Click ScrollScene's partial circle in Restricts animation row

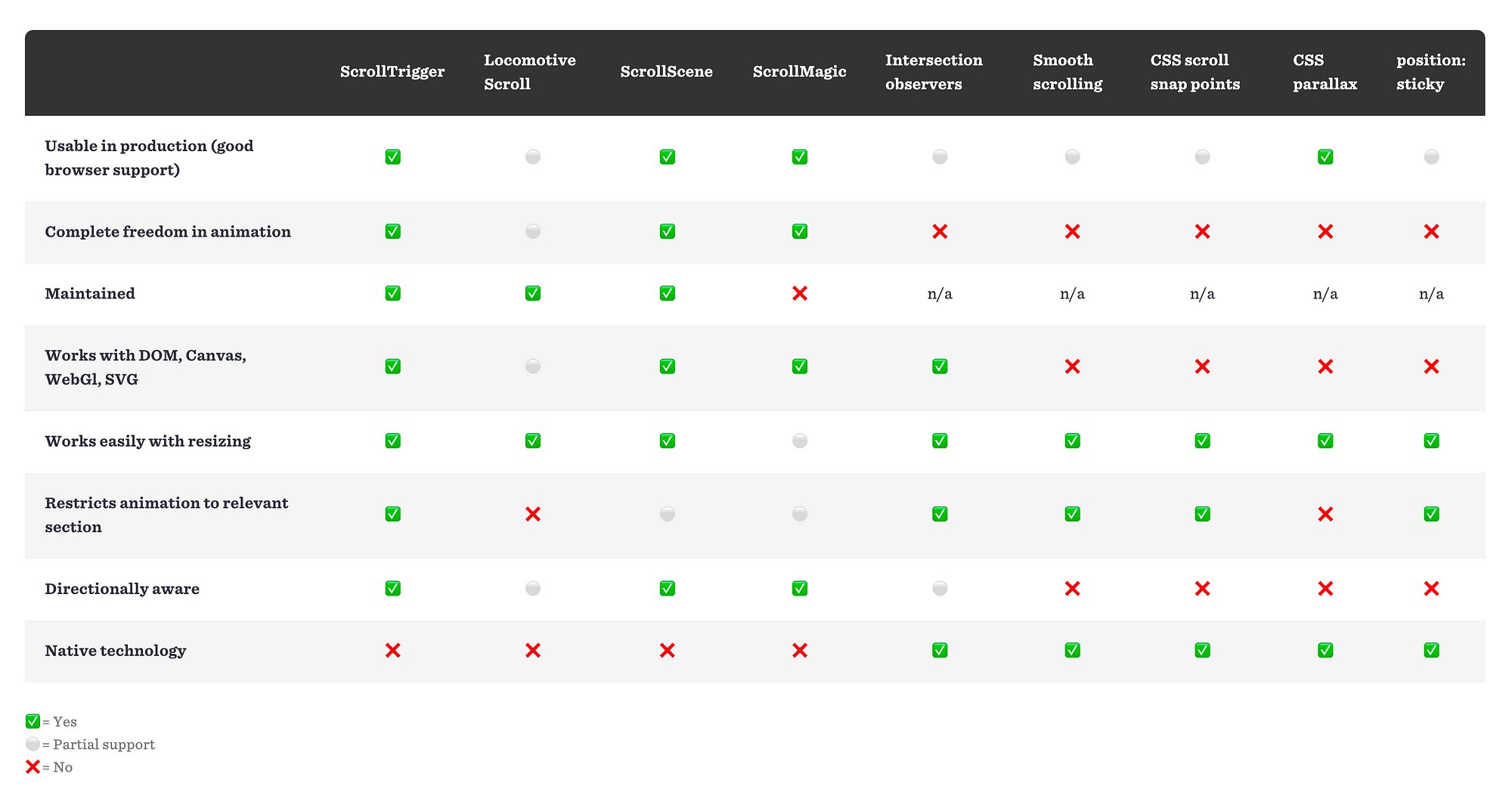pos(667,514)
